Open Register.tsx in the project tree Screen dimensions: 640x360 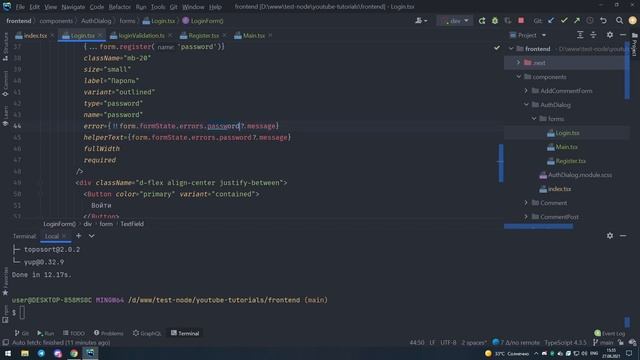[x=570, y=160]
